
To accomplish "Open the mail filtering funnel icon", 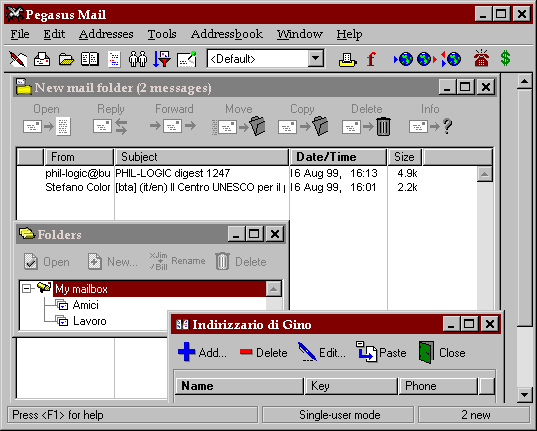I will 162,59.
